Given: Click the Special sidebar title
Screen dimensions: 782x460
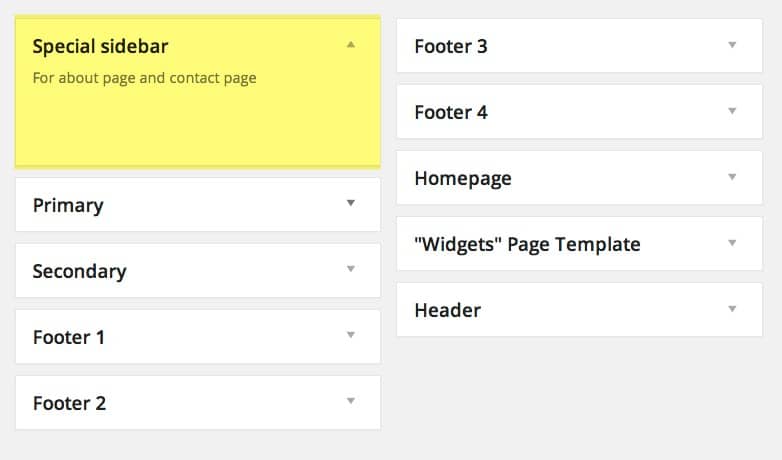Looking at the screenshot, I should coord(100,46).
